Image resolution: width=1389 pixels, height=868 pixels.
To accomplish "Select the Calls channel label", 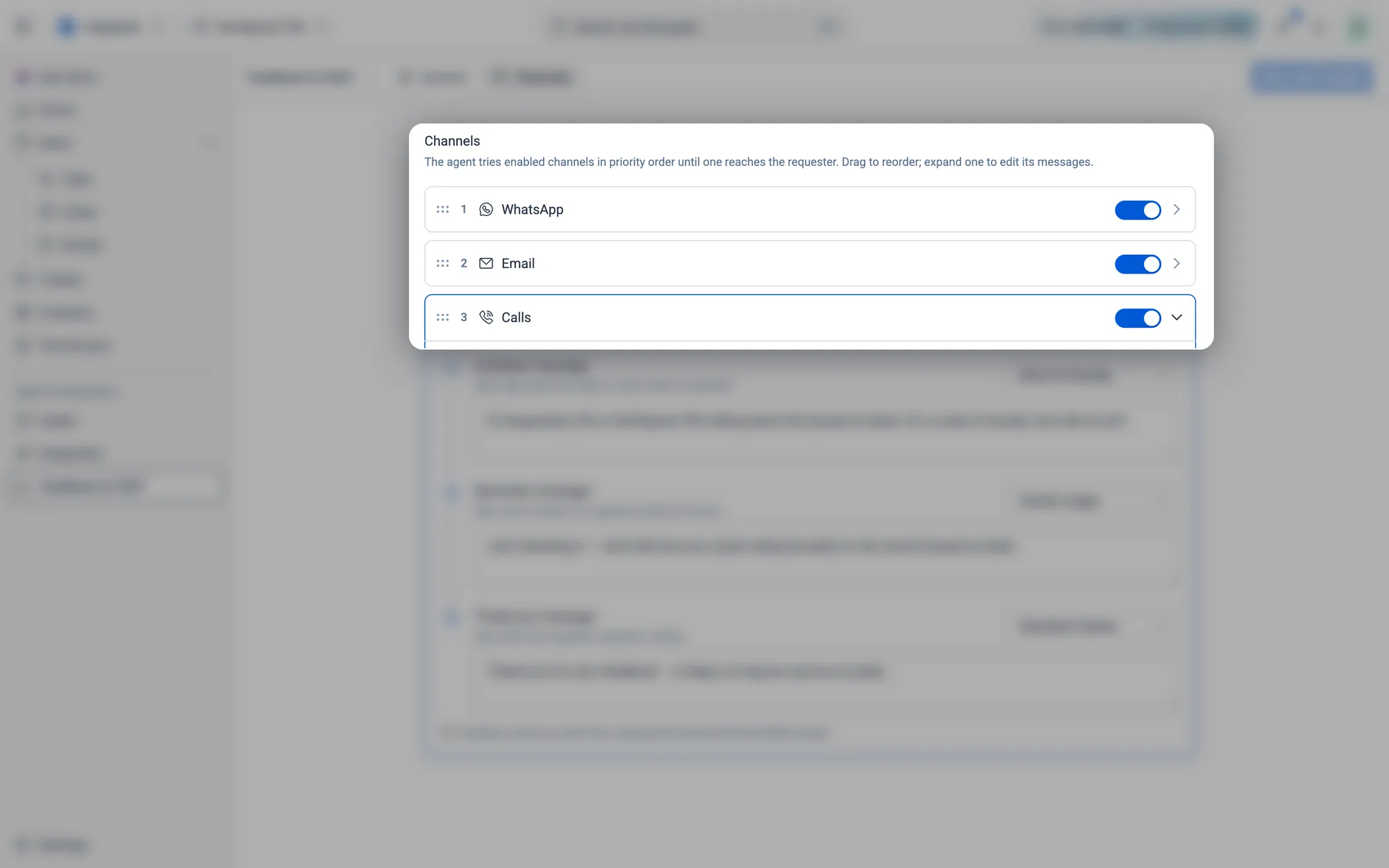I will (516, 317).
